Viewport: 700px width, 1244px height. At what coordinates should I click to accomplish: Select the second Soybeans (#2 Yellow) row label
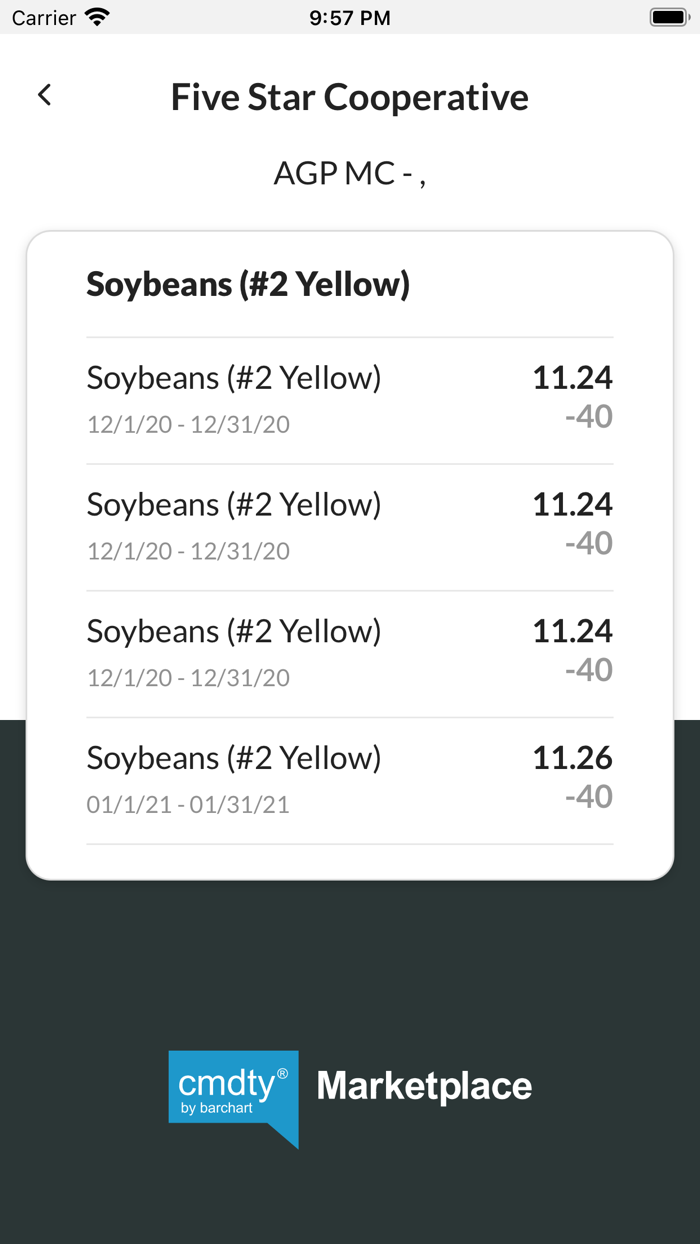pos(234,504)
